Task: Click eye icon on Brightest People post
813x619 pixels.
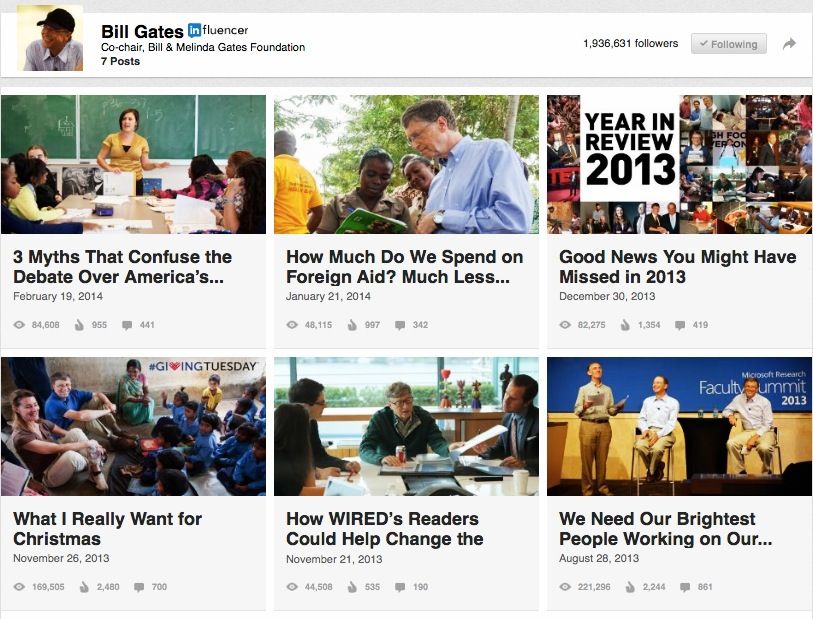Action: tap(565, 587)
